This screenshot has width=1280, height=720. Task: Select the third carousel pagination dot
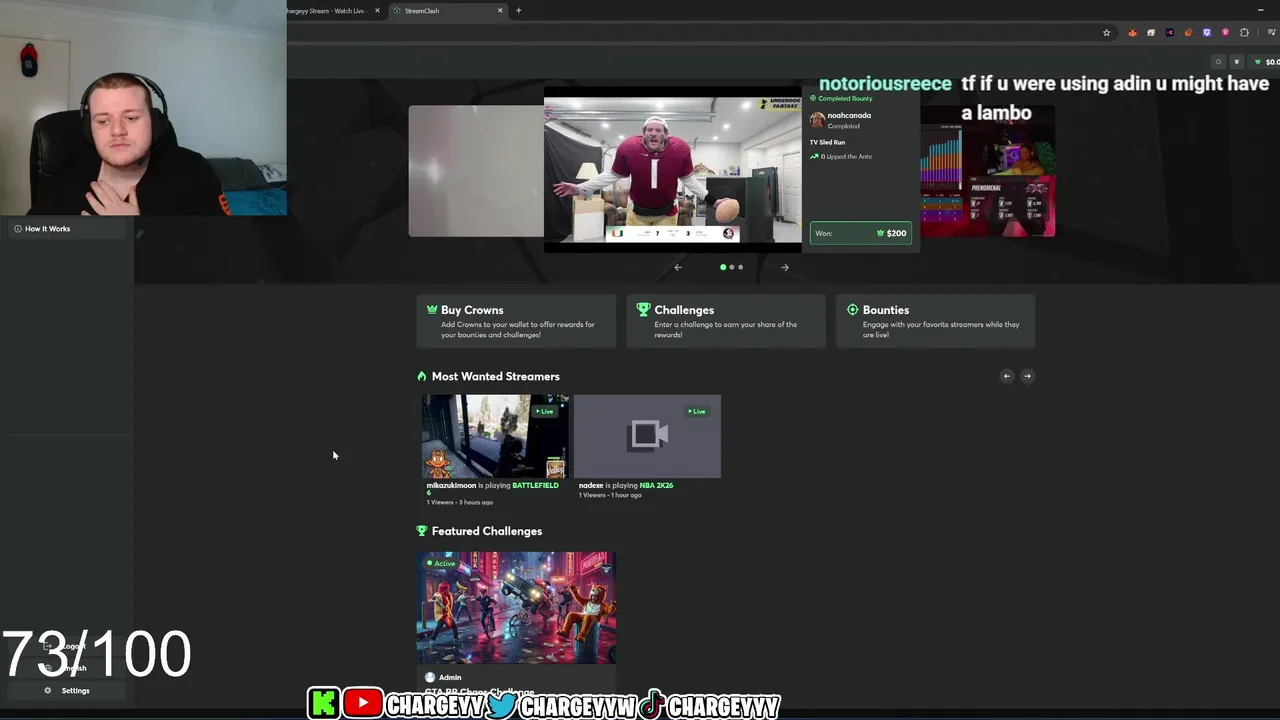point(741,267)
